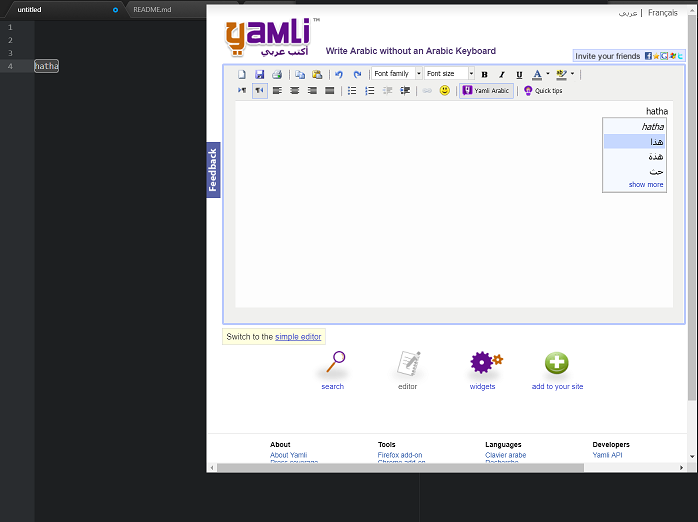Image resolution: width=698 pixels, height=522 pixels.
Task: Toggle Underline formatting
Action: click(519, 74)
